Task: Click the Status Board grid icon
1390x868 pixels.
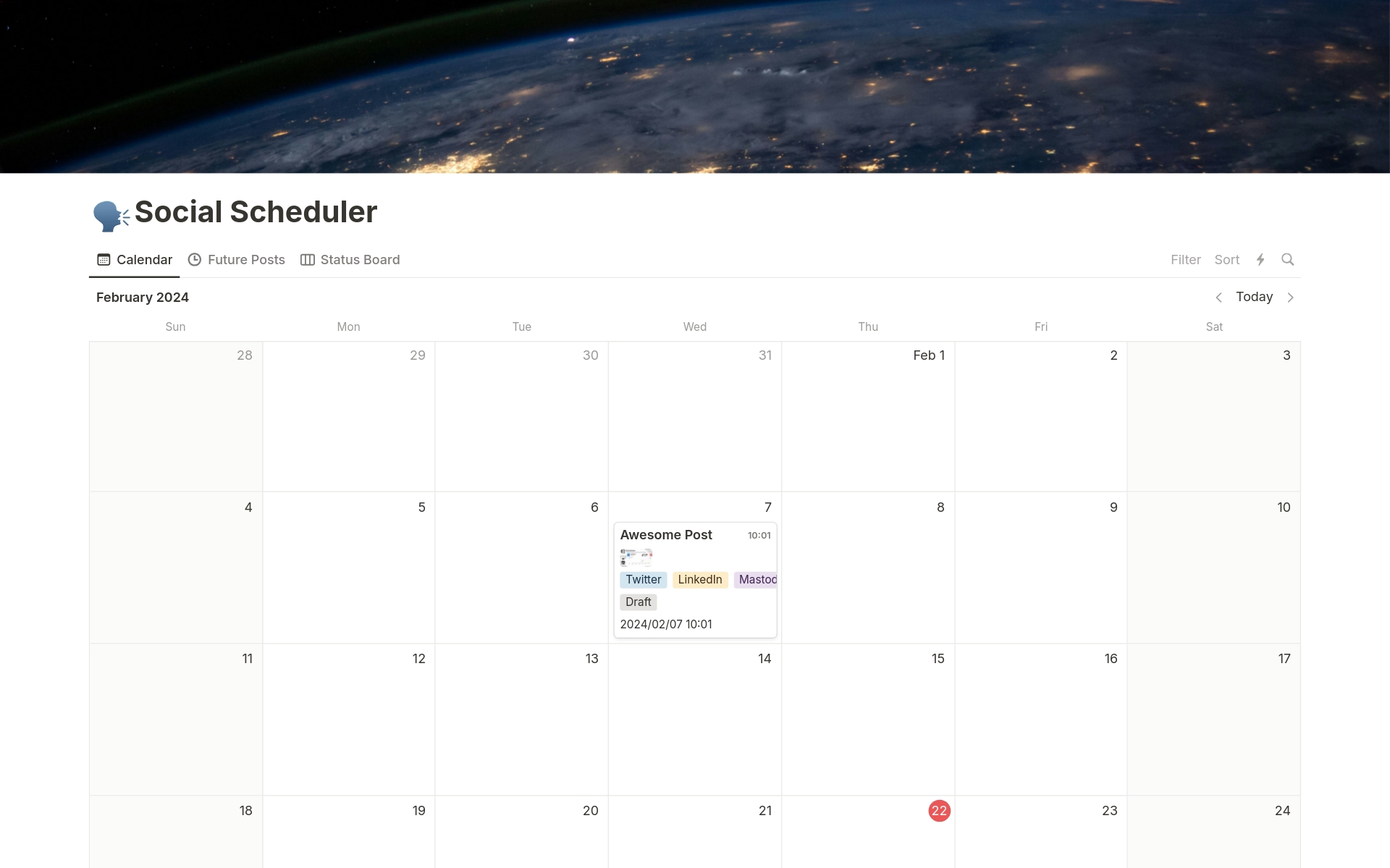Action: click(307, 259)
